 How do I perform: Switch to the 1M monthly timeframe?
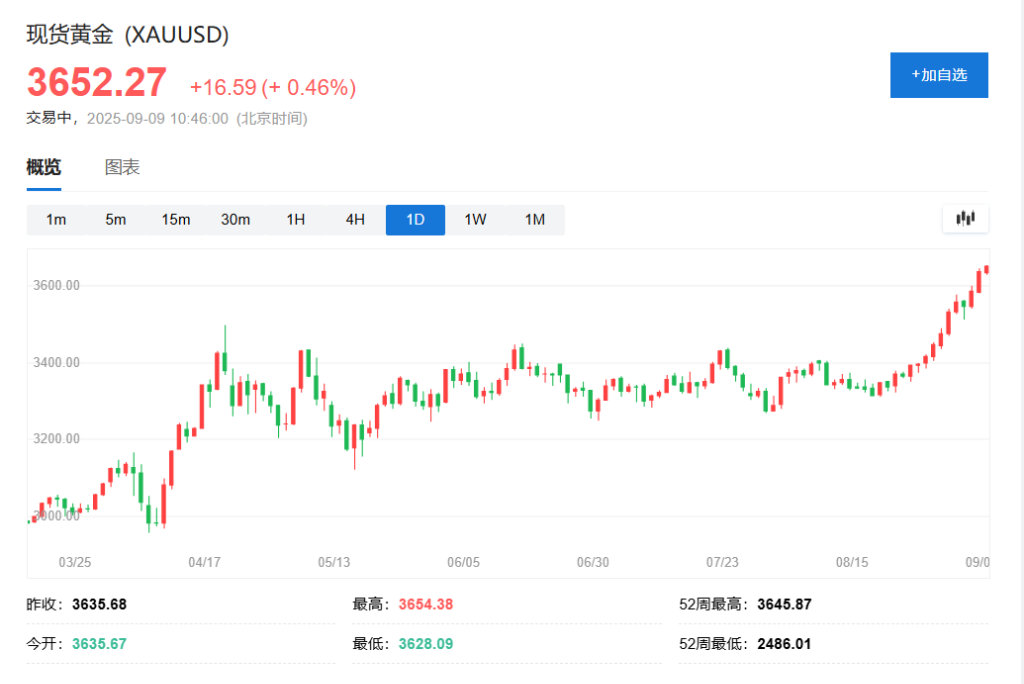click(535, 219)
